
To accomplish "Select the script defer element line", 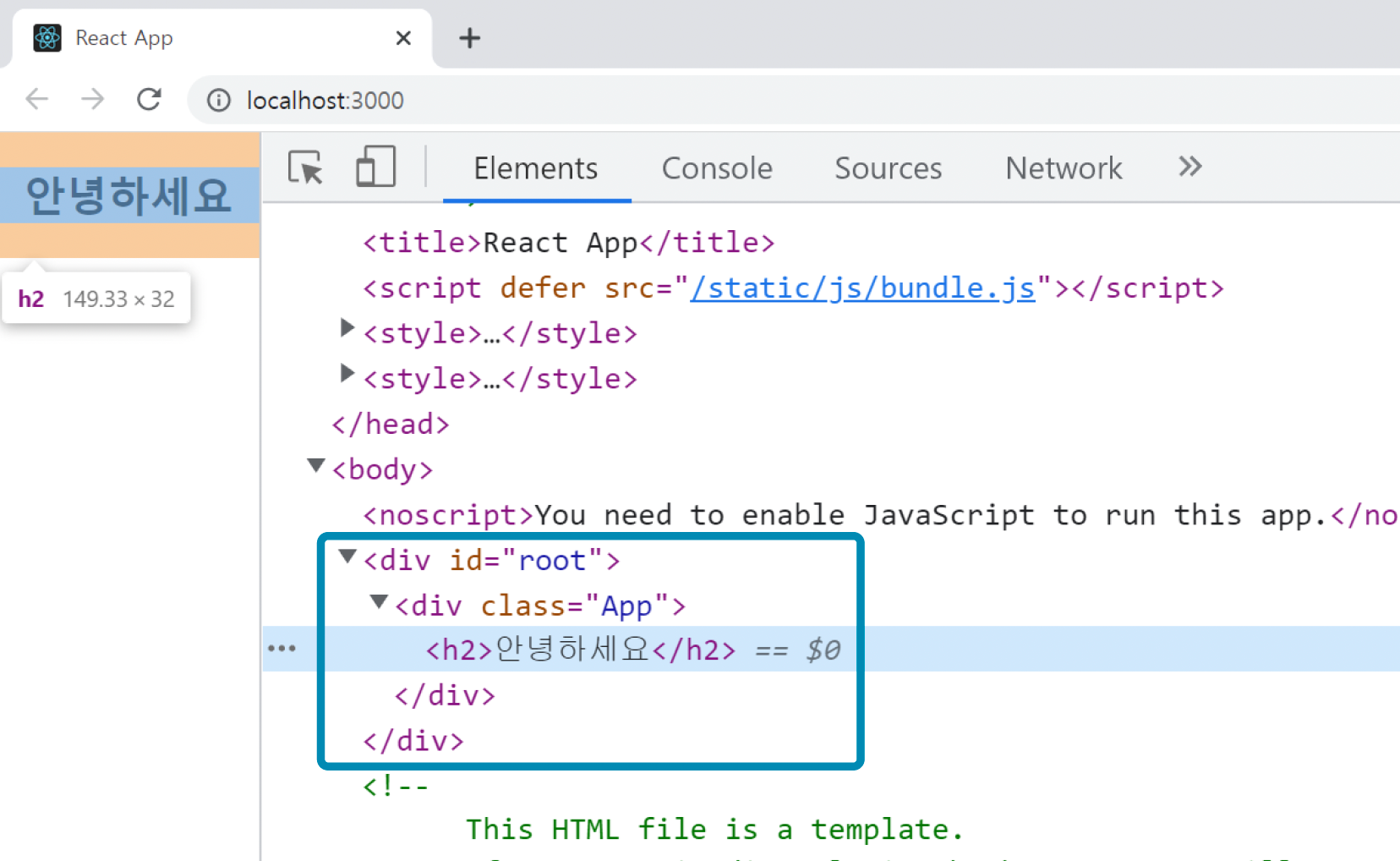I will coord(793,288).
